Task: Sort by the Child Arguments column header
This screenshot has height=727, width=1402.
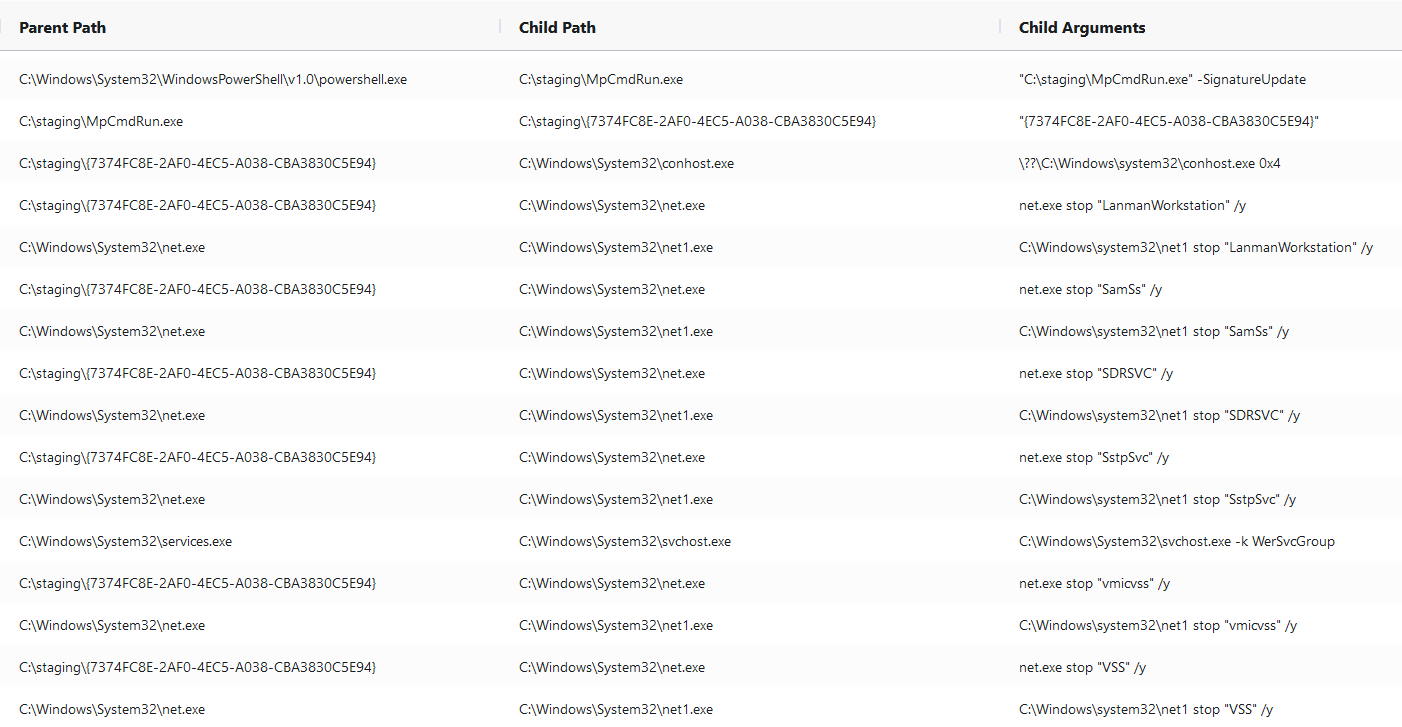Action: 1082,28
